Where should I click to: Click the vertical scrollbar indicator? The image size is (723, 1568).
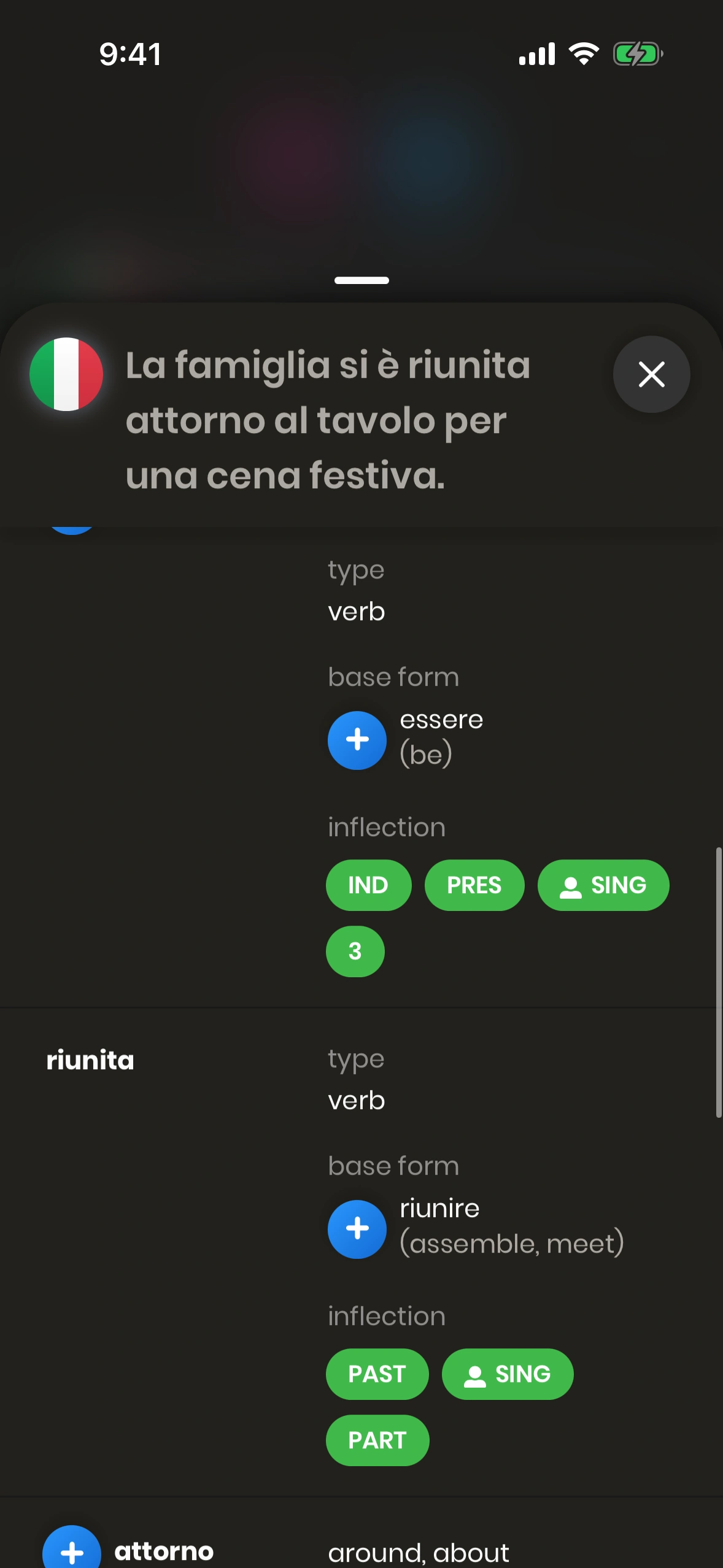pyautogui.click(x=718, y=982)
